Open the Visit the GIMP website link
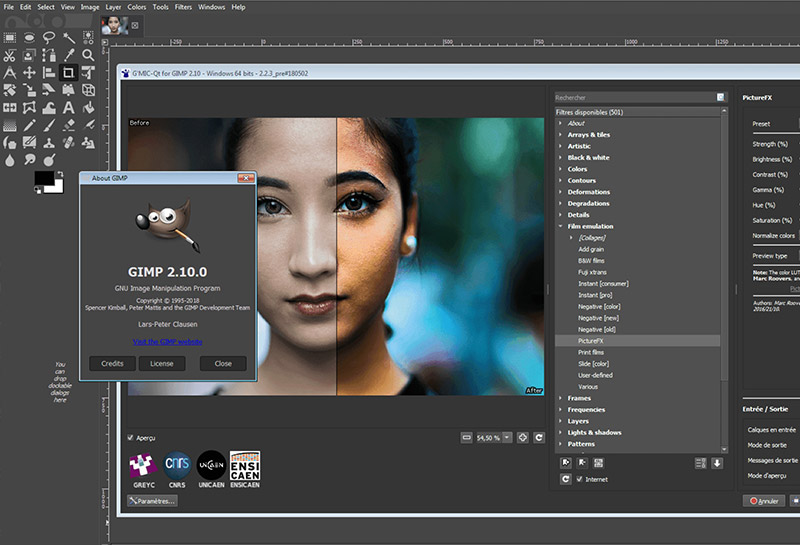800x545 pixels. pyautogui.click(x=167, y=341)
